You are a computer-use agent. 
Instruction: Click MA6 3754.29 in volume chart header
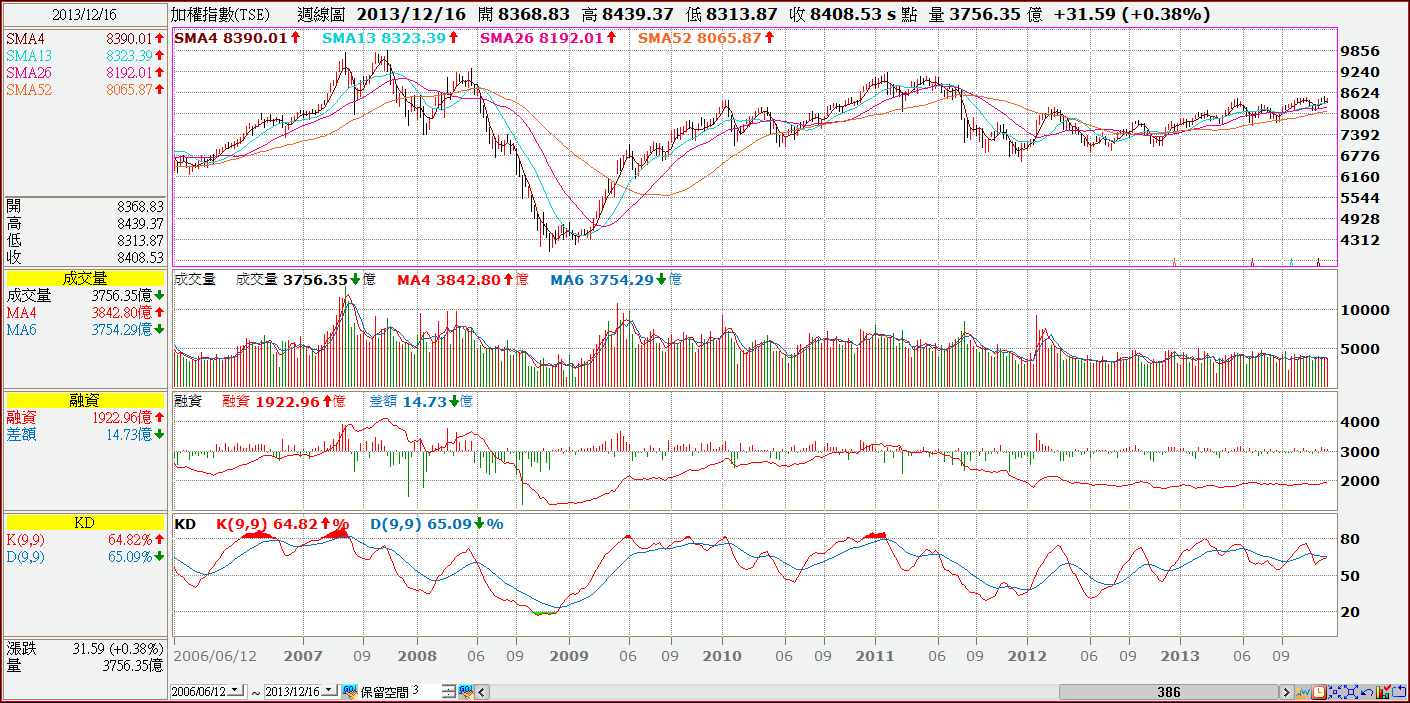pos(616,280)
